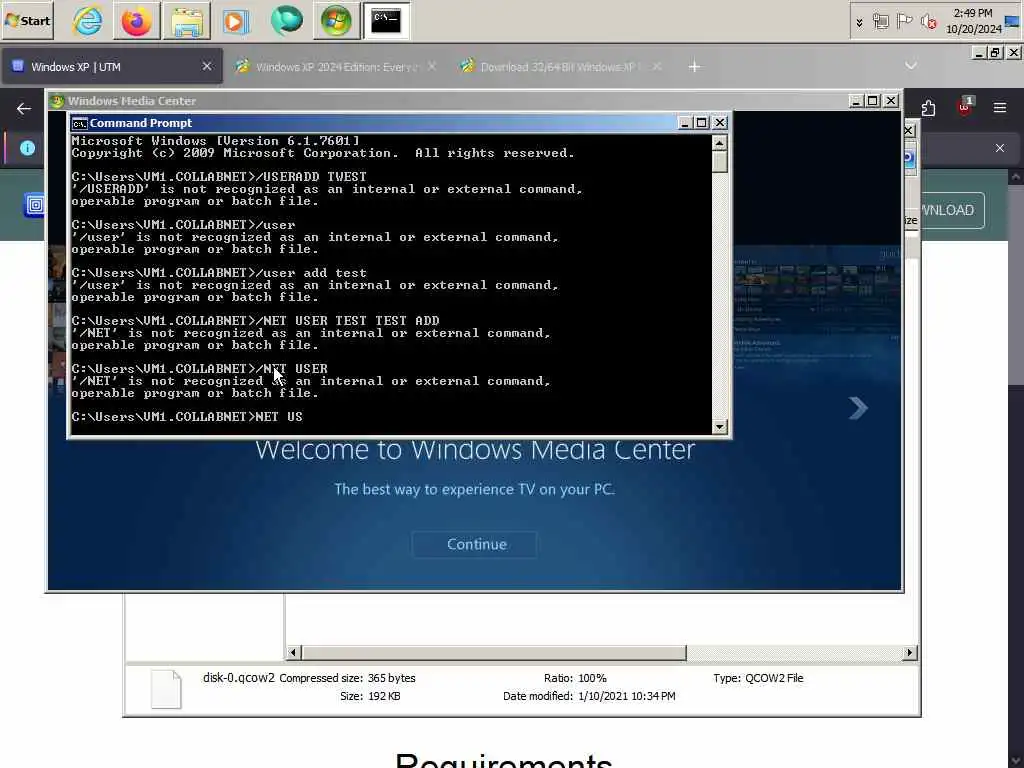
Task: Click the red uBlock extension icon
Action: tap(965, 106)
